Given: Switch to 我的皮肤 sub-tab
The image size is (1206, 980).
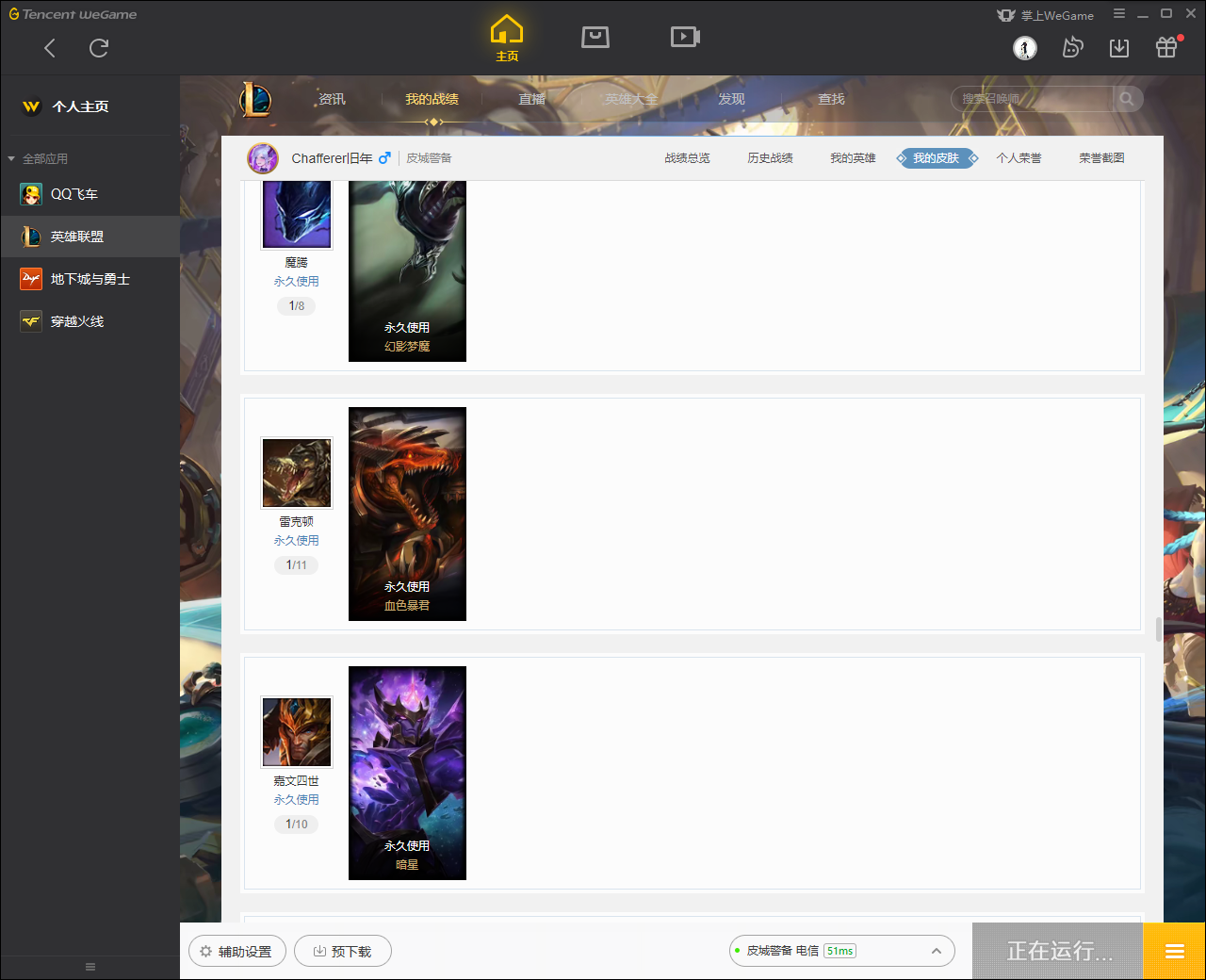Looking at the screenshot, I should click(937, 158).
